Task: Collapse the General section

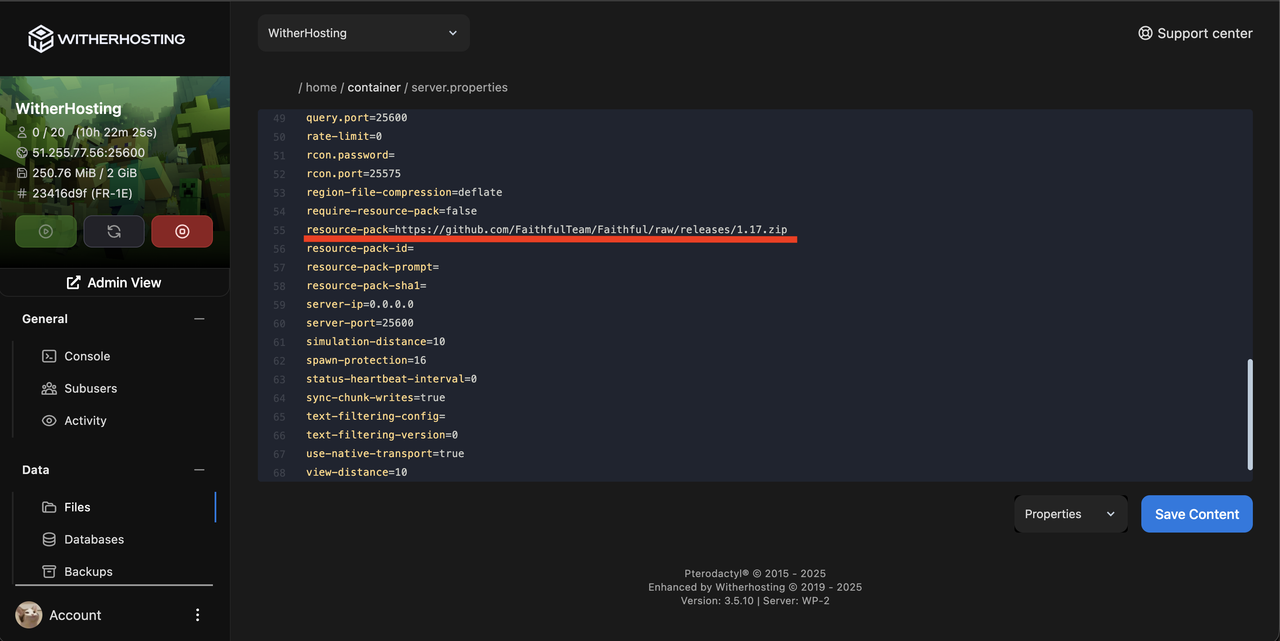Action: point(199,319)
